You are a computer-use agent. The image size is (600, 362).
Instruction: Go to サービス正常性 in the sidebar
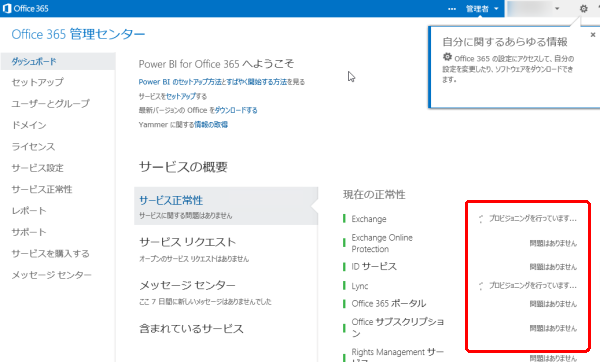42,189
